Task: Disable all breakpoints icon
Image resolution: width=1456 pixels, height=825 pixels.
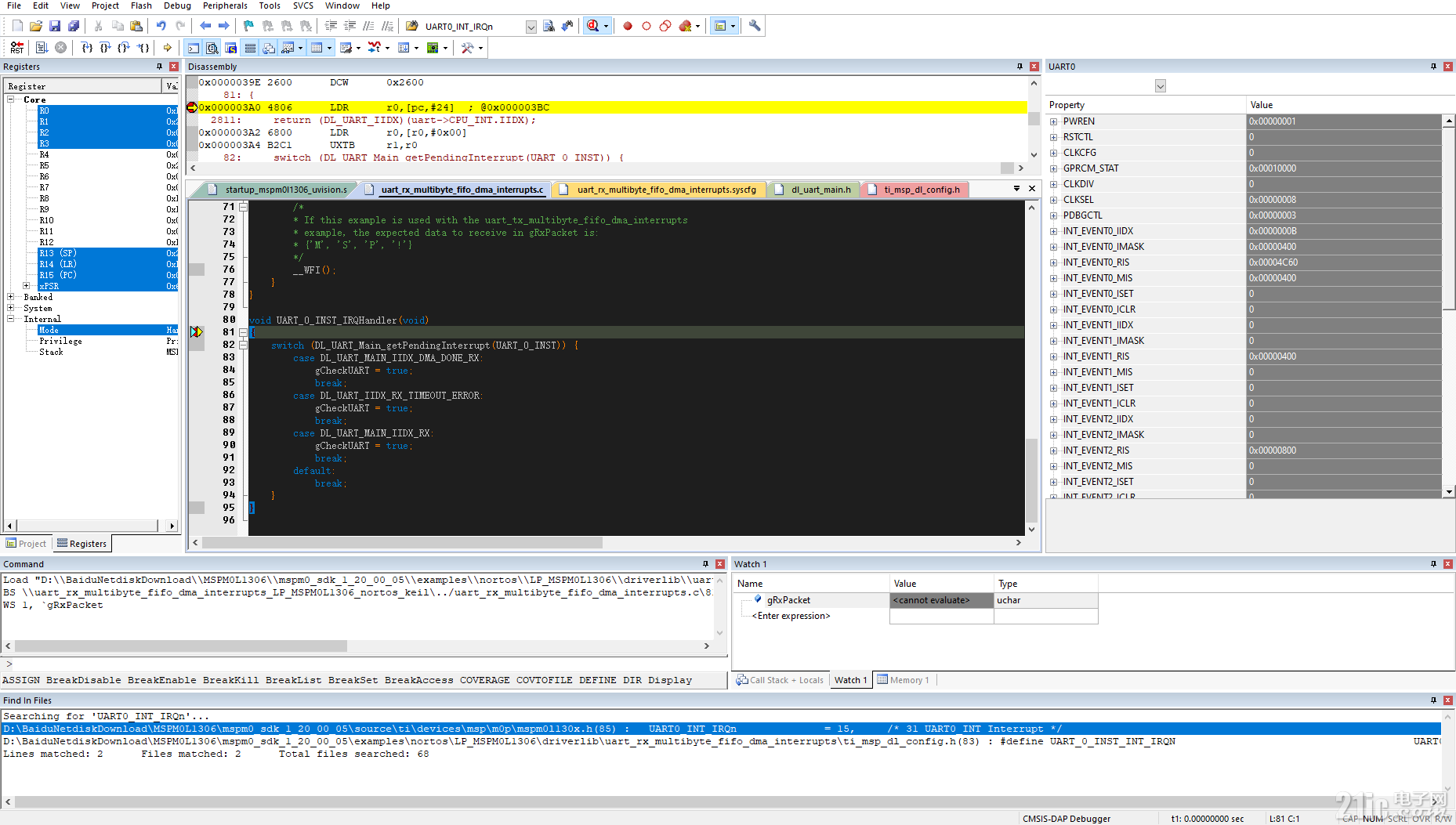Action: tap(665, 26)
